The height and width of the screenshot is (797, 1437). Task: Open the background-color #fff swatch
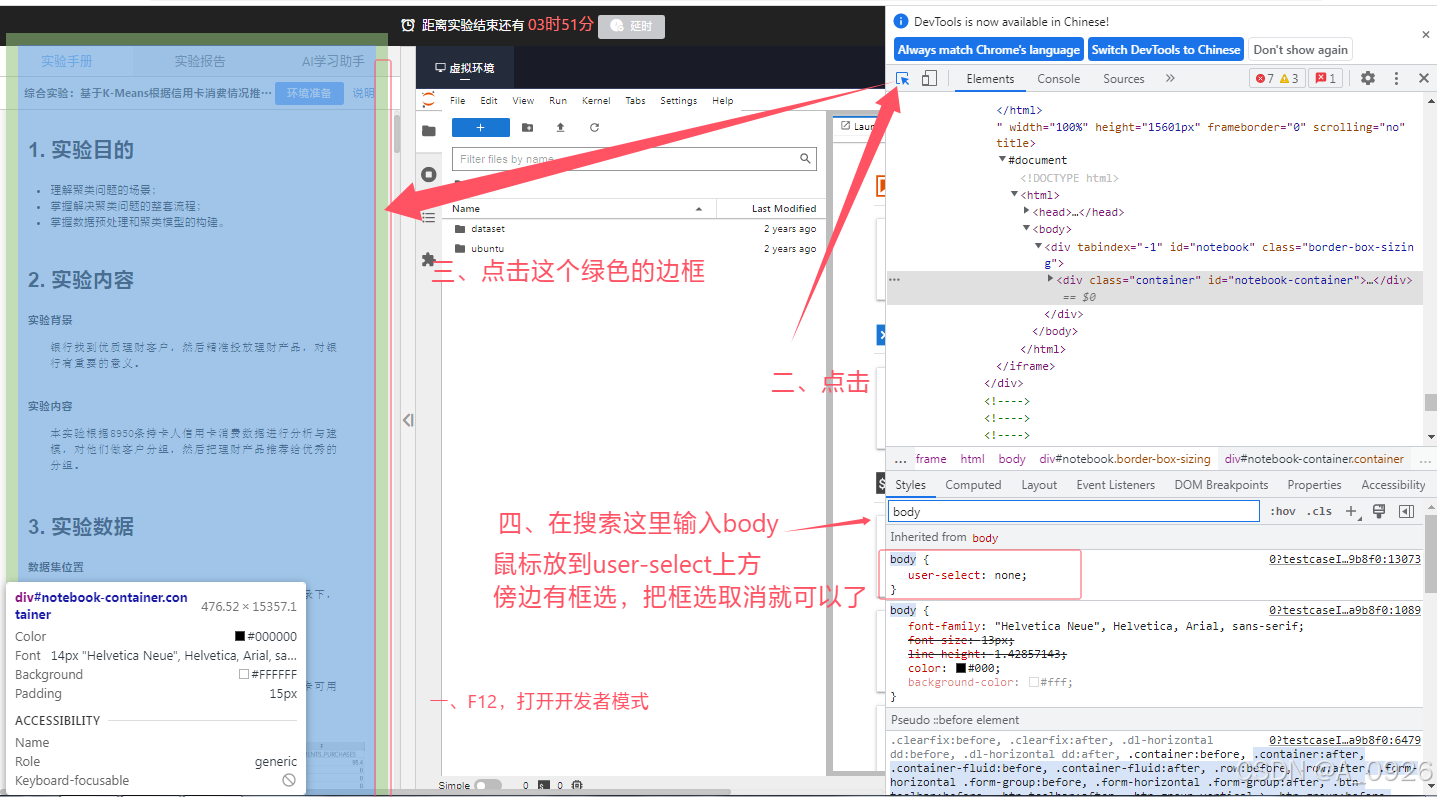[1034, 682]
